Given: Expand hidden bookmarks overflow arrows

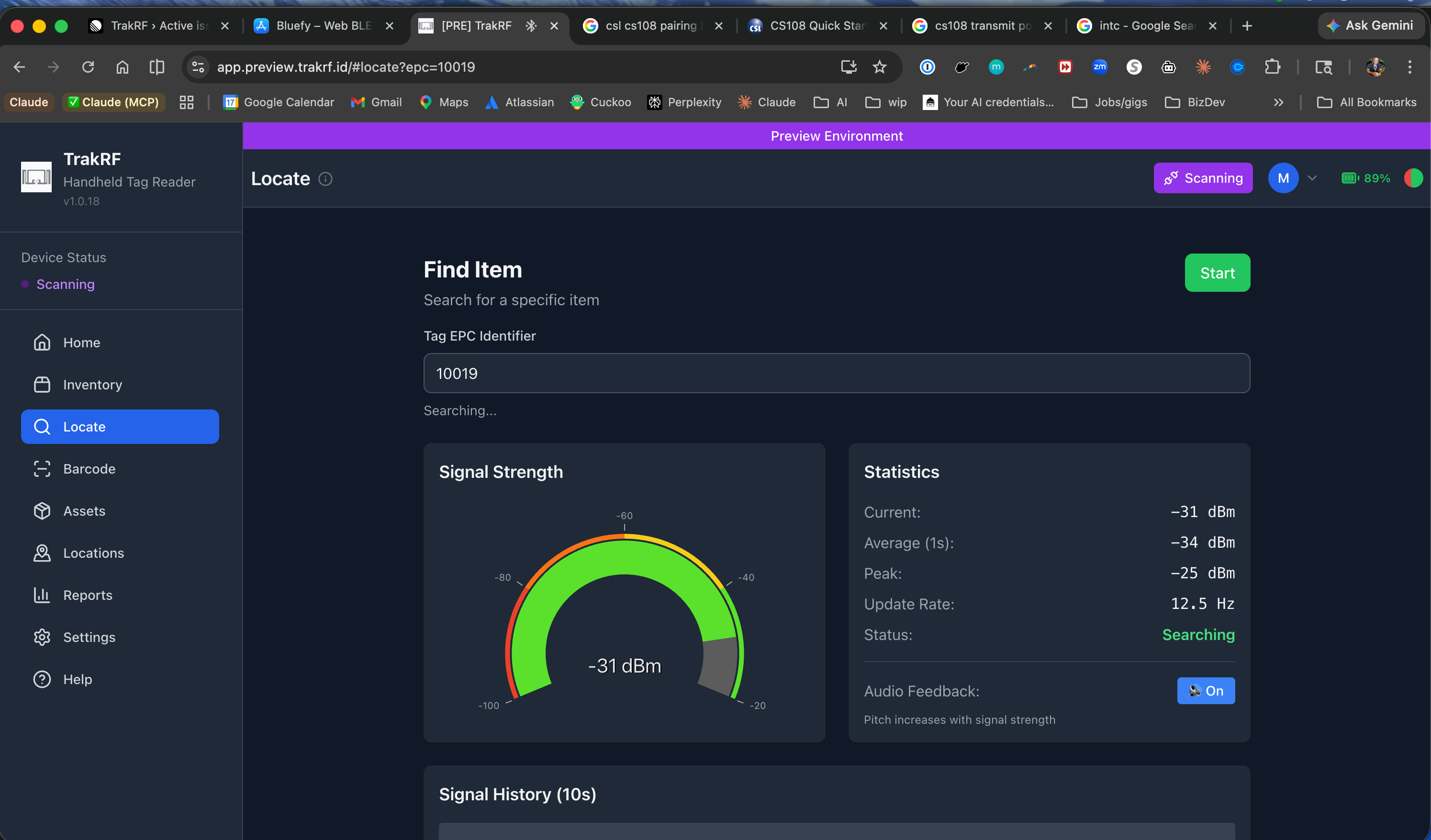Looking at the screenshot, I should click(1278, 102).
